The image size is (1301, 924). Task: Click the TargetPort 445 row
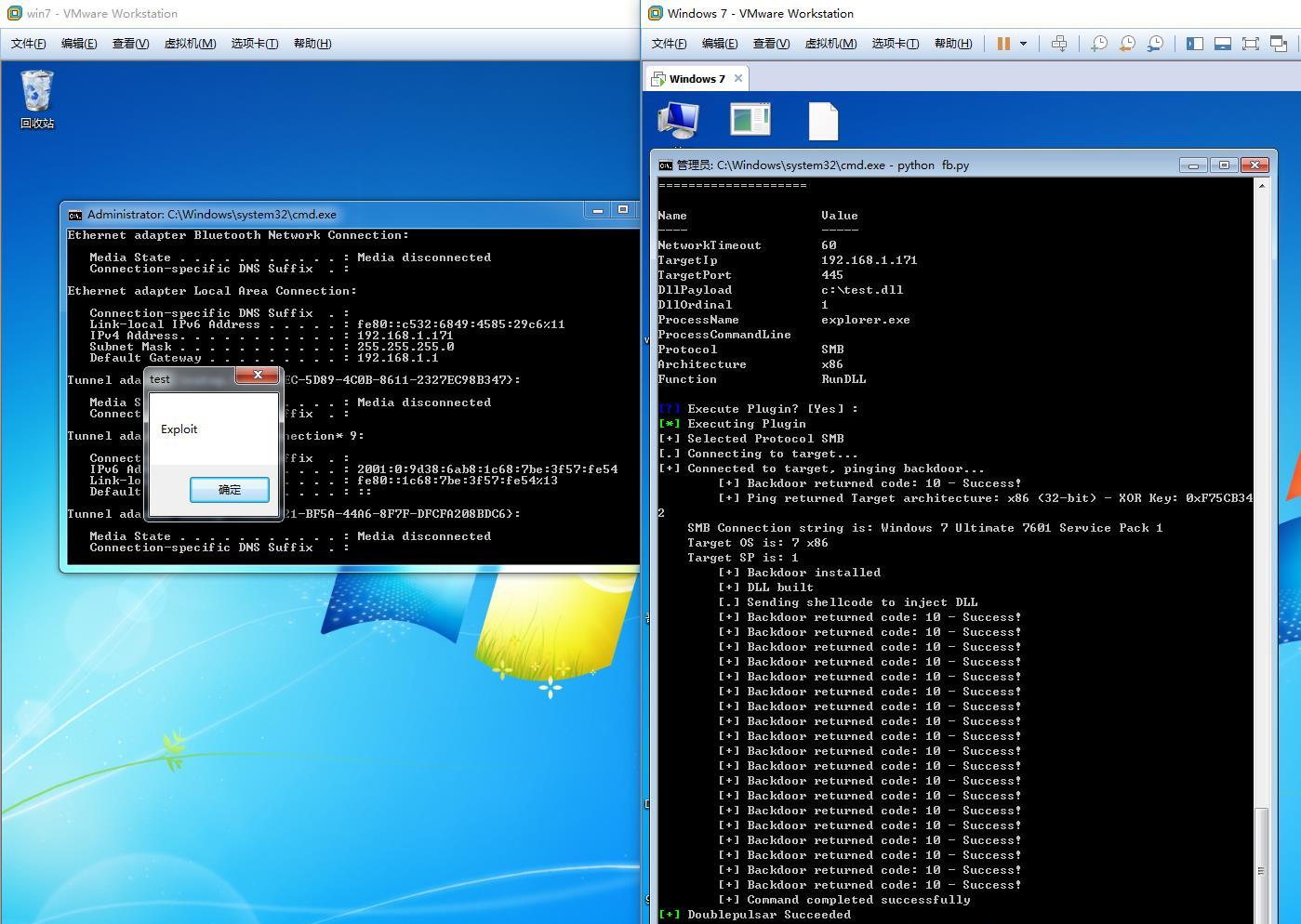tap(750, 275)
